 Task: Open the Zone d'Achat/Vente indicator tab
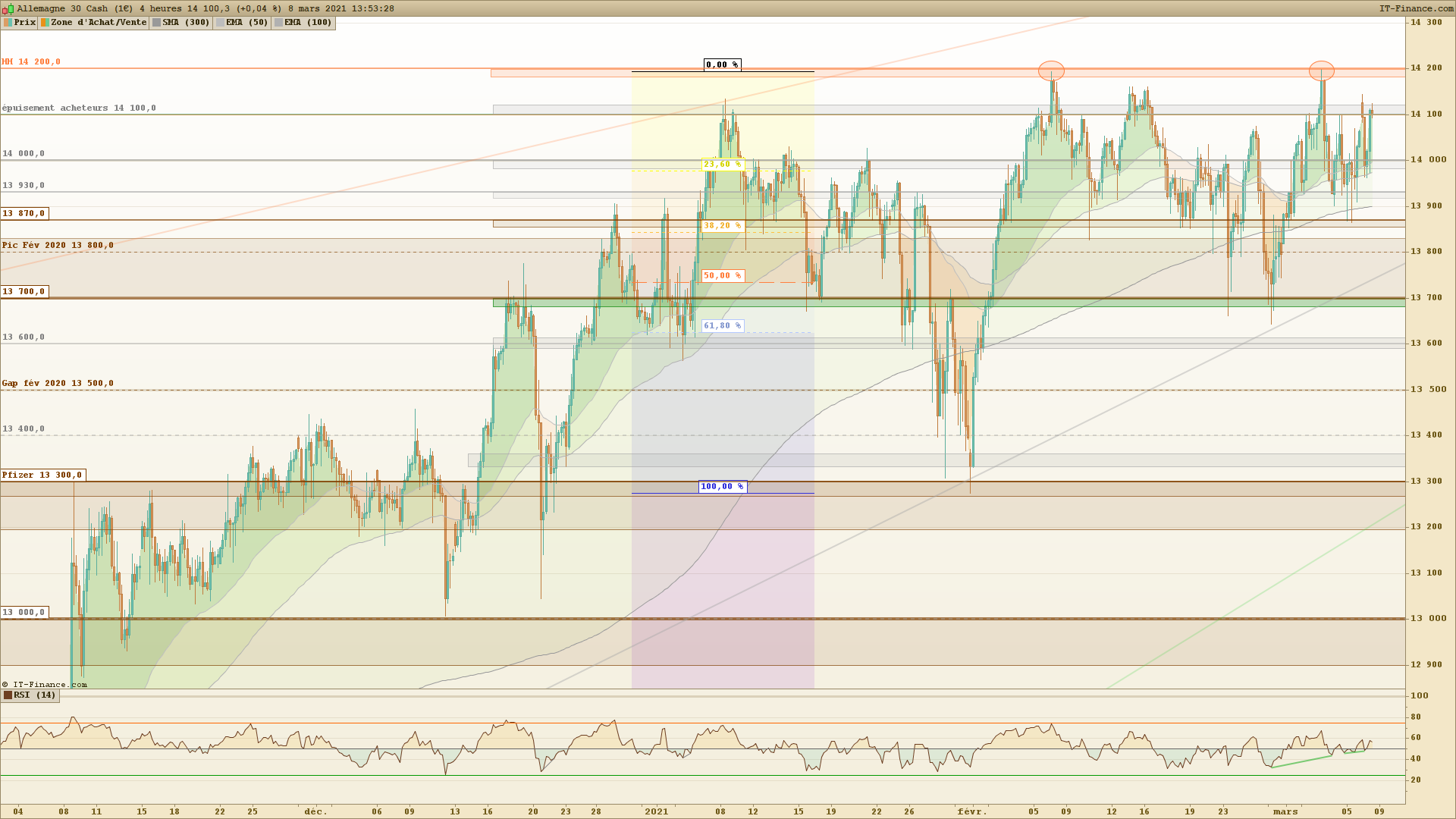click(x=98, y=23)
